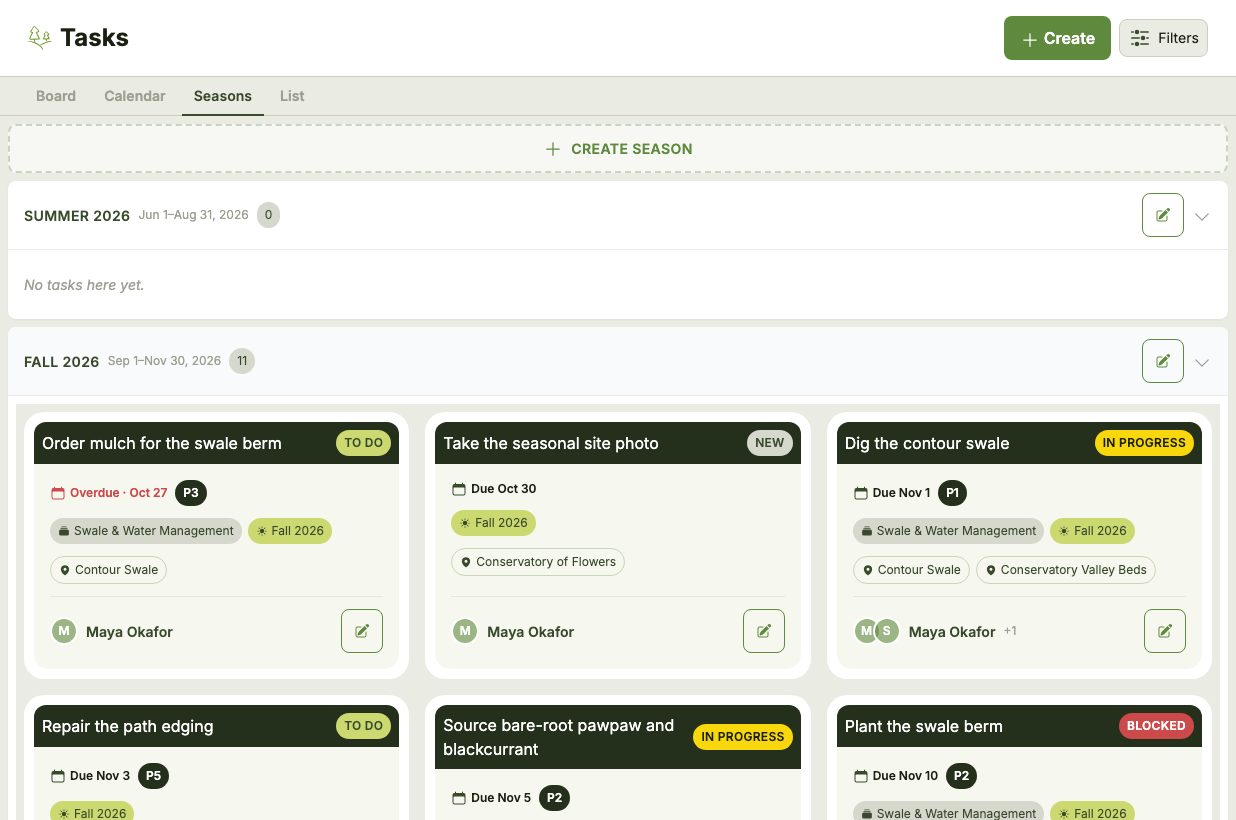1236x820 pixels.
Task: Click the P2 badge beside Due Nov 10
Action: 961,776
